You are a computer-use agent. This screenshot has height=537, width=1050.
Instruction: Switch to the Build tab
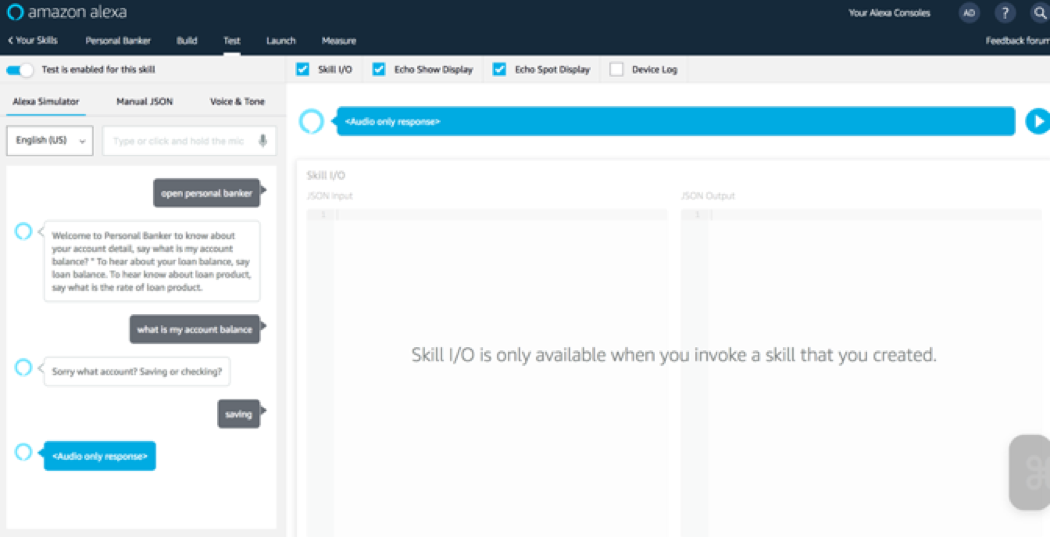[x=187, y=41]
